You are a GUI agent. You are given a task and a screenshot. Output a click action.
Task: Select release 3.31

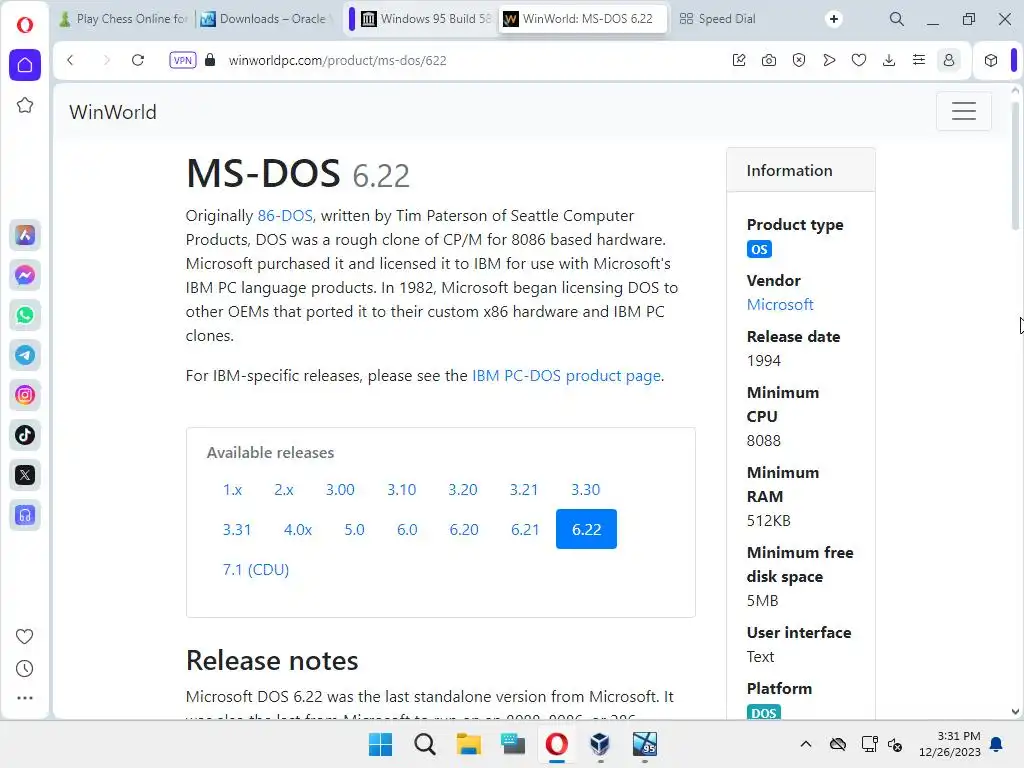236,529
